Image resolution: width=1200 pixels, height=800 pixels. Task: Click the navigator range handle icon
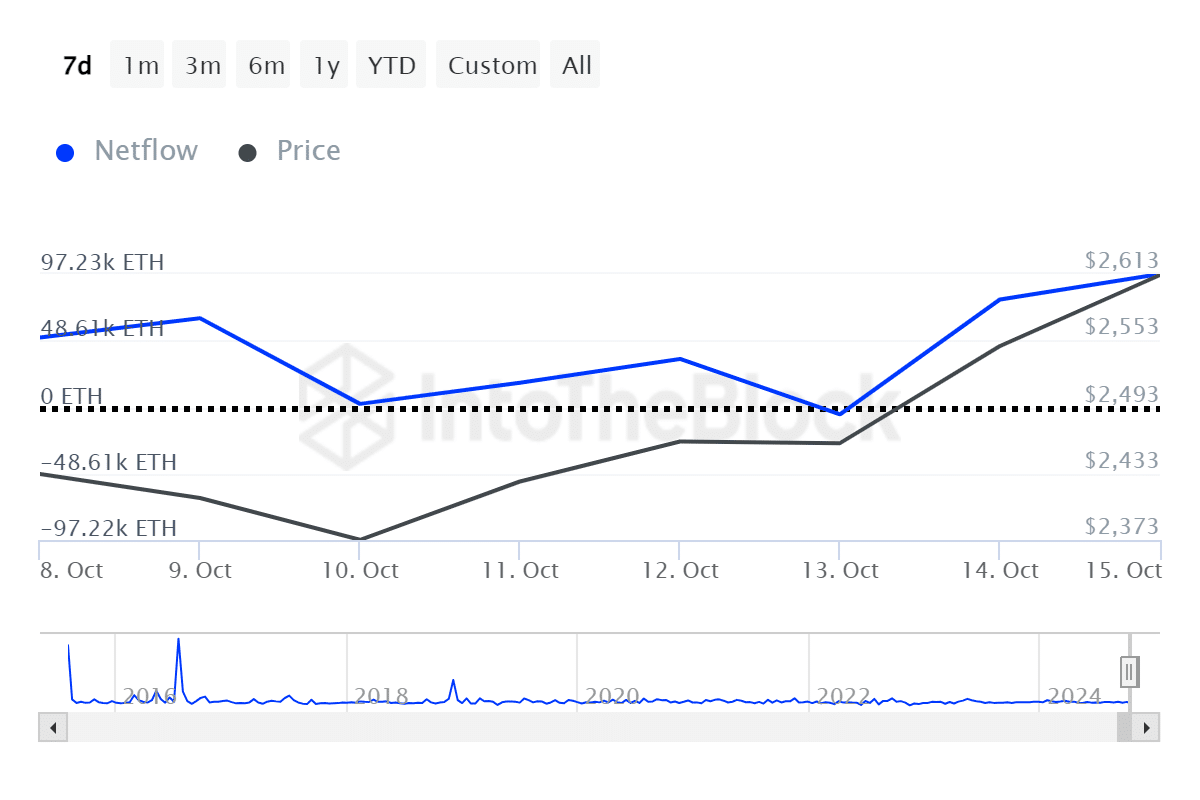1128,671
